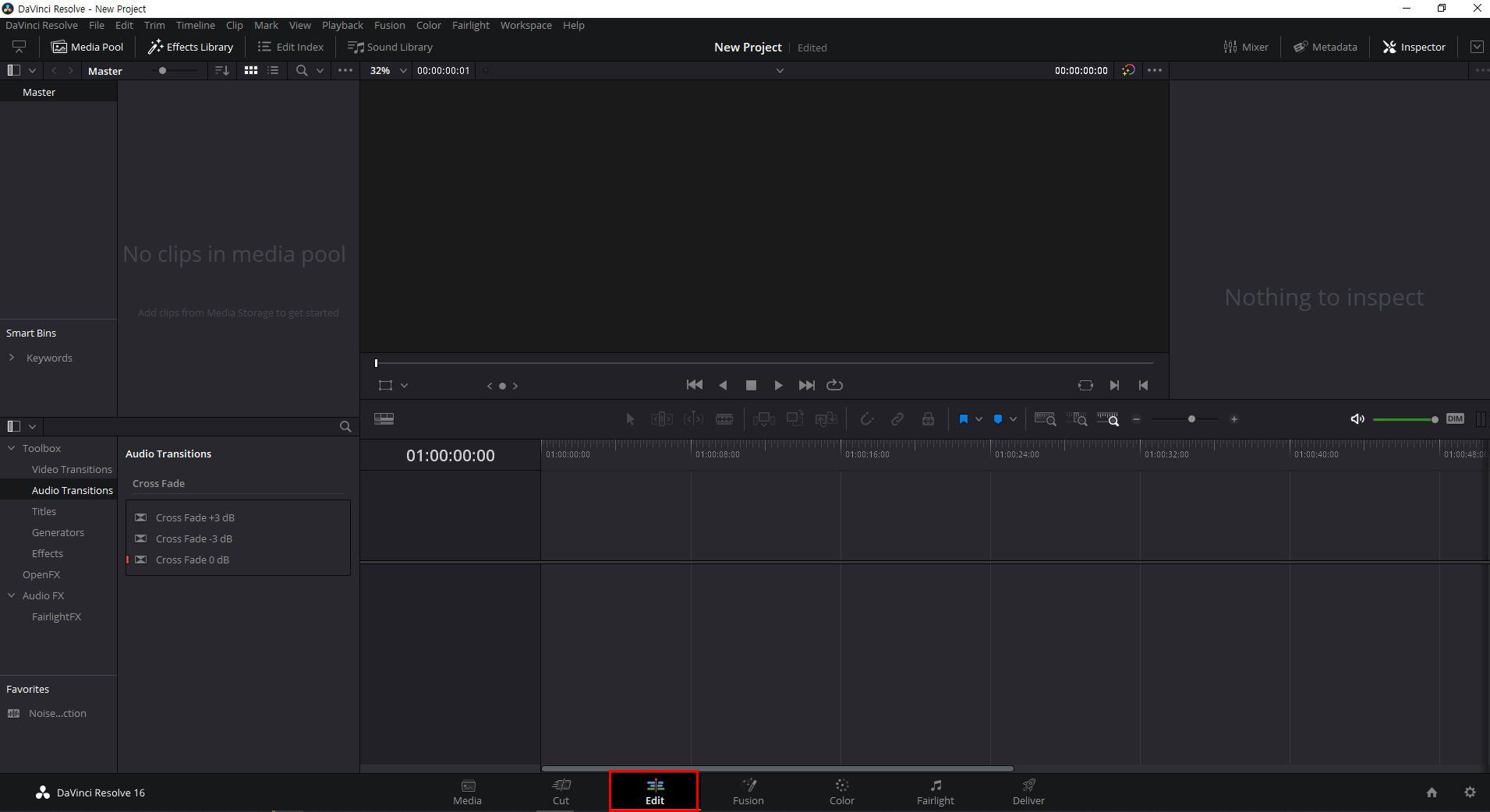Select Video Transitions in the Toolbox
1490x812 pixels.
pos(72,469)
